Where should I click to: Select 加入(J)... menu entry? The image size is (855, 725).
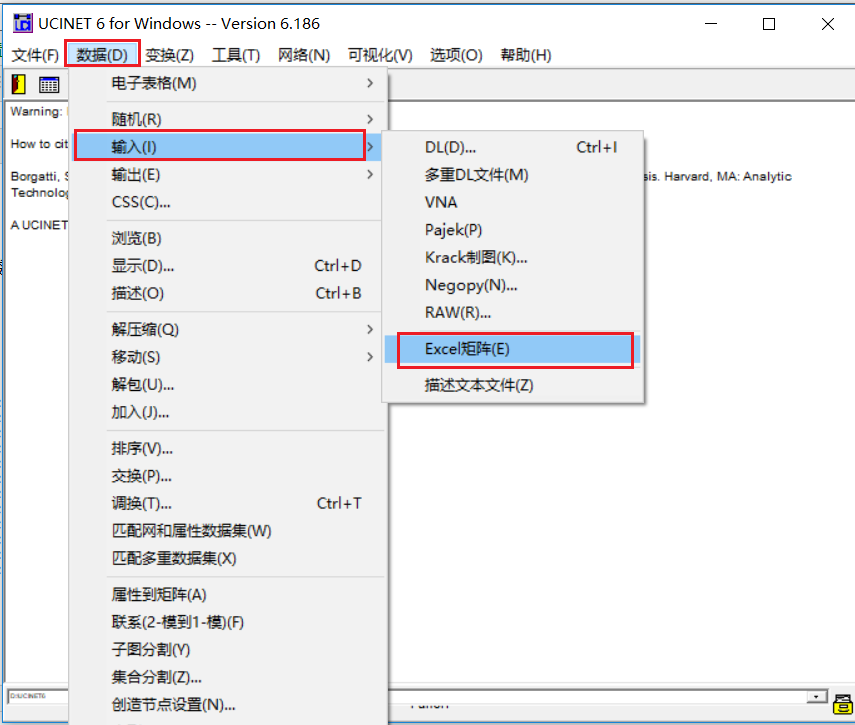(227, 412)
